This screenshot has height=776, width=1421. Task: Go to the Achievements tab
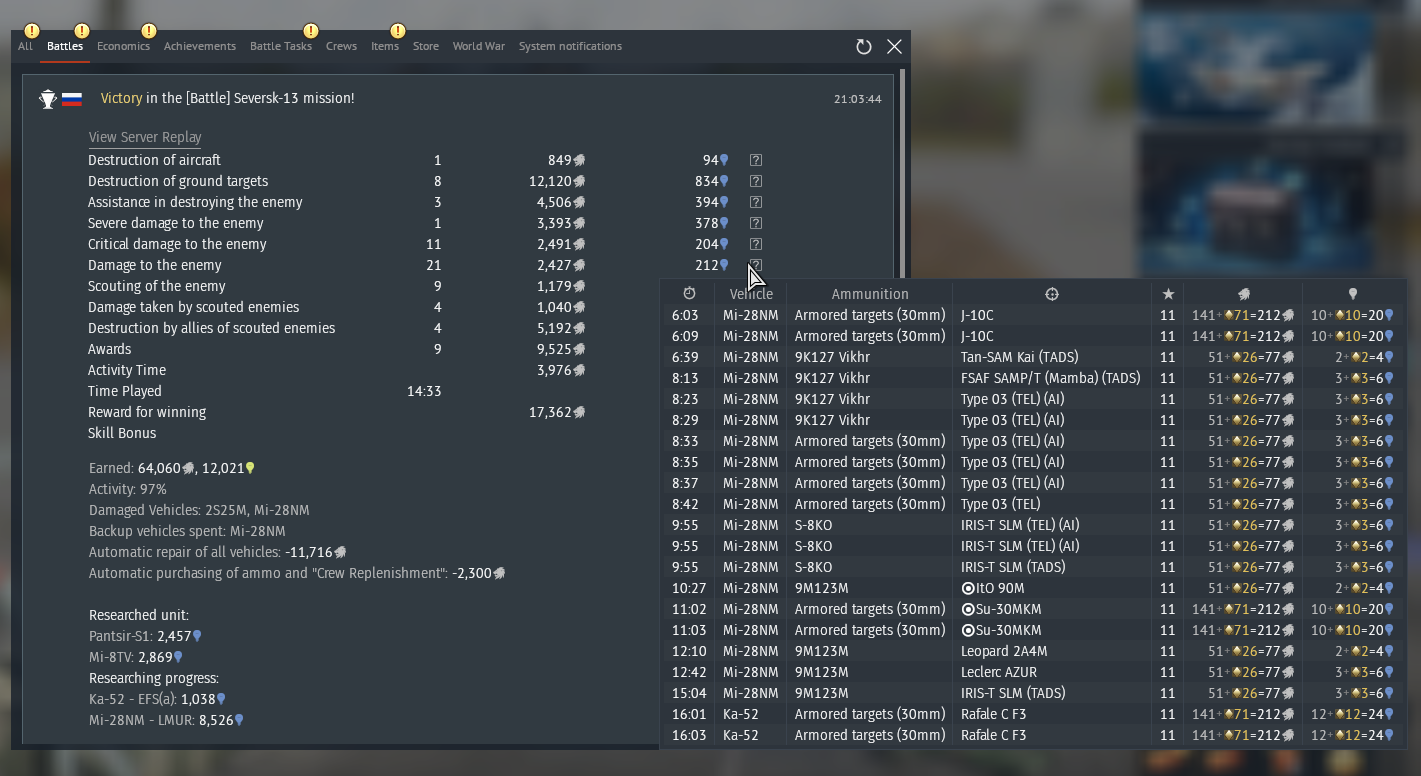[x=200, y=46]
